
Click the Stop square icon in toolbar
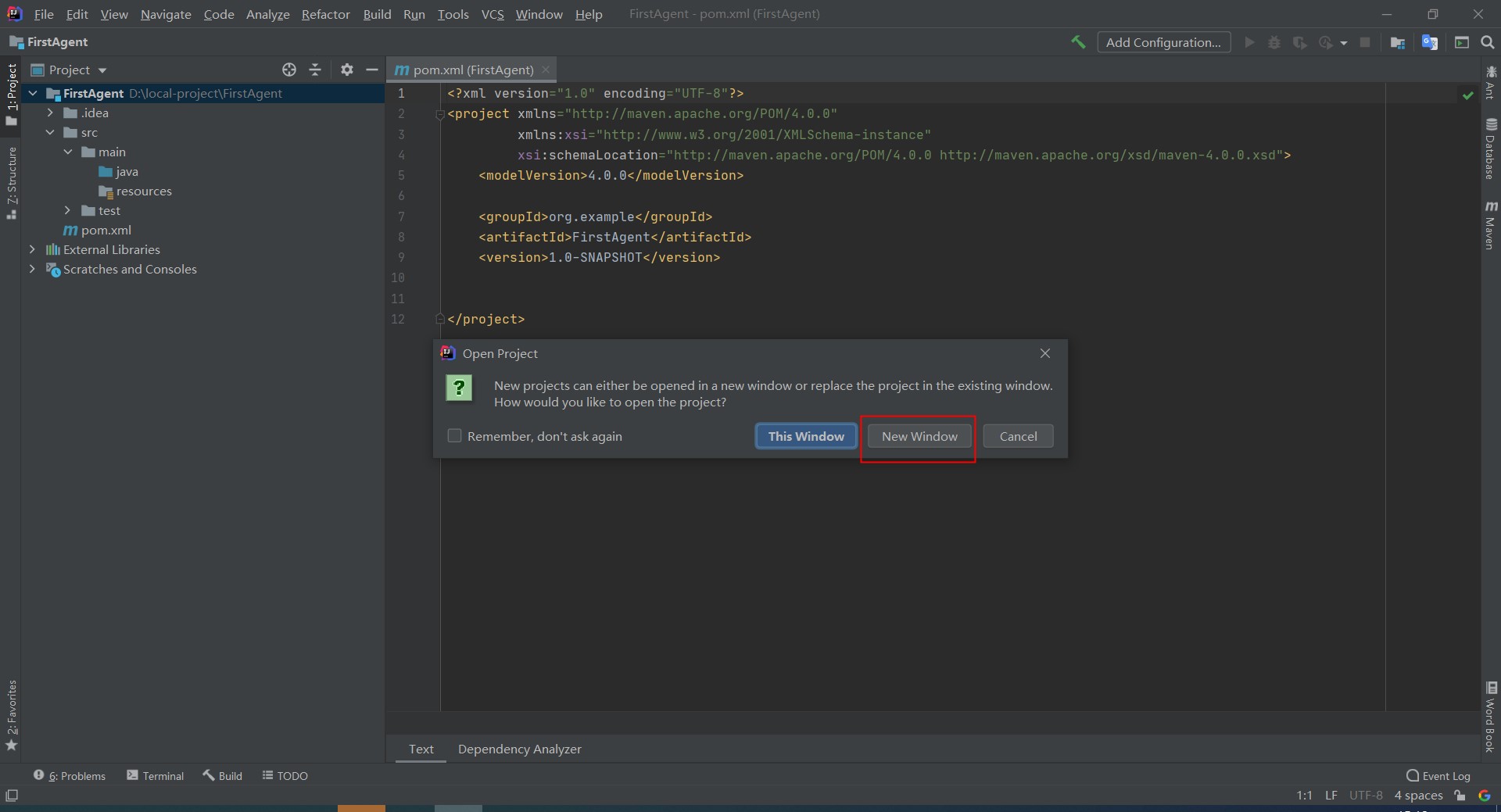[x=1365, y=42]
